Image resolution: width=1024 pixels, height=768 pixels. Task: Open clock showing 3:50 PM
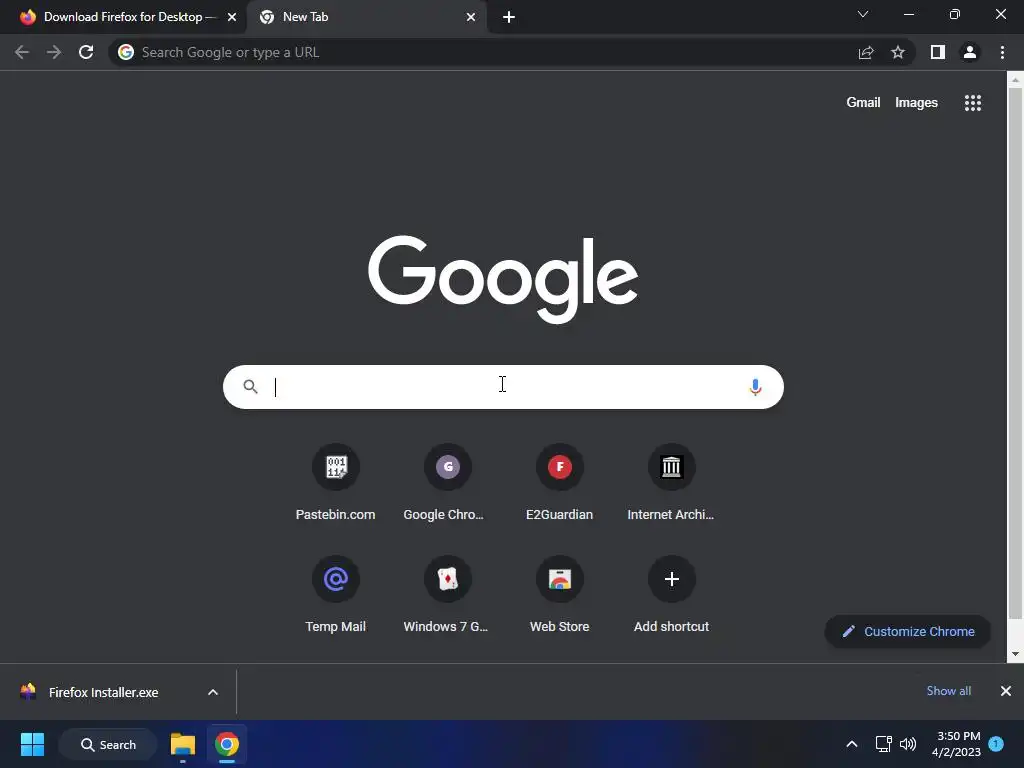click(x=956, y=744)
